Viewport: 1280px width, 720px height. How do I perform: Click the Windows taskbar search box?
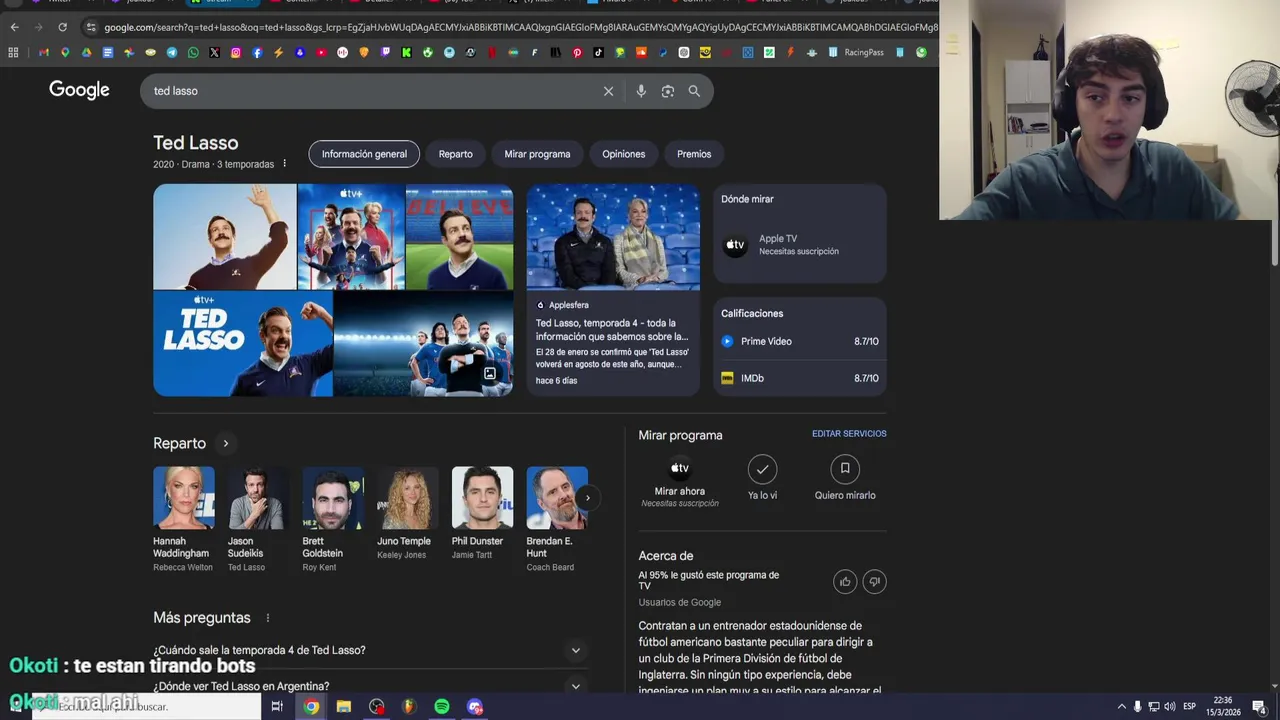pyautogui.click(x=146, y=706)
